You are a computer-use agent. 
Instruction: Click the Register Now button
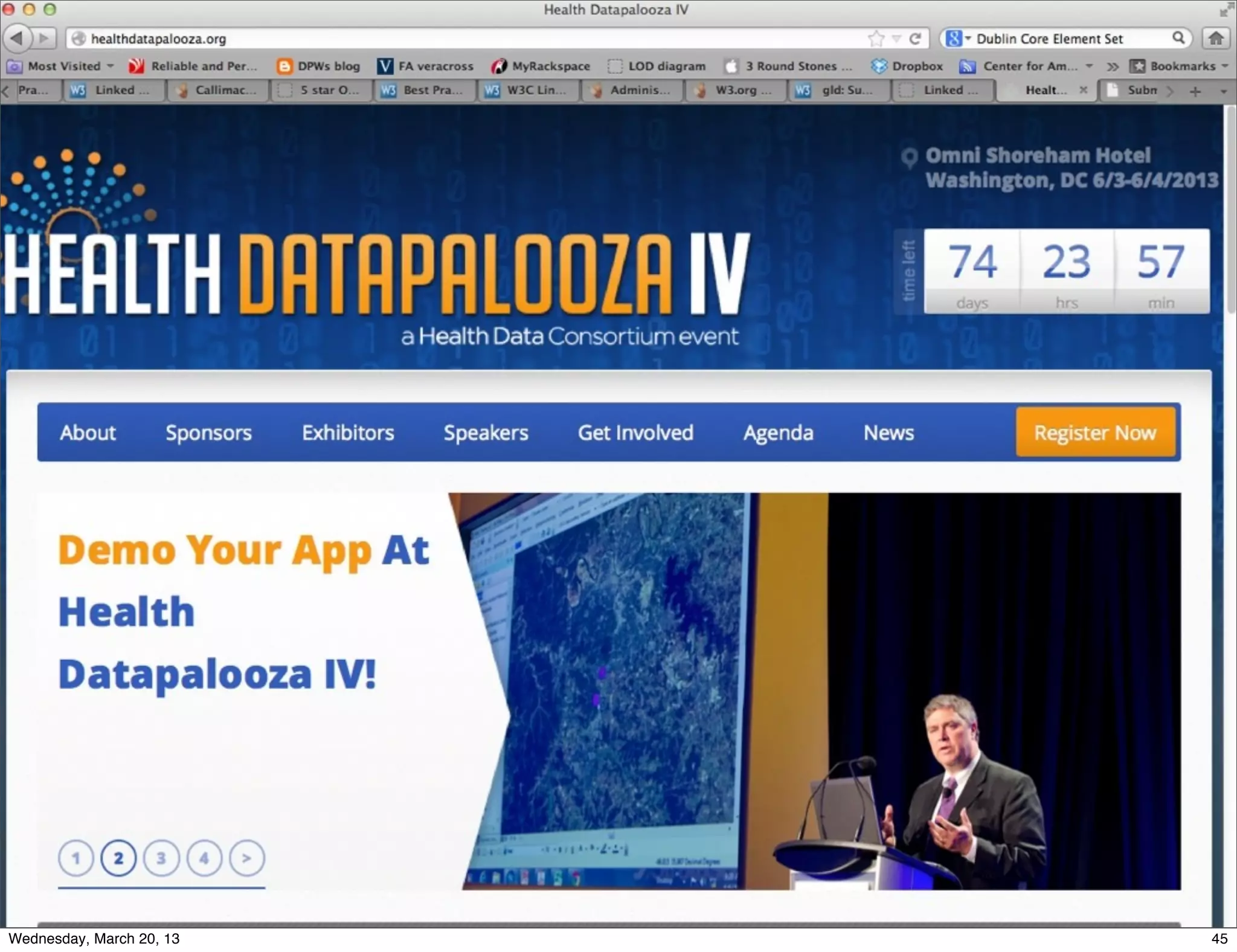coord(1094,433)
